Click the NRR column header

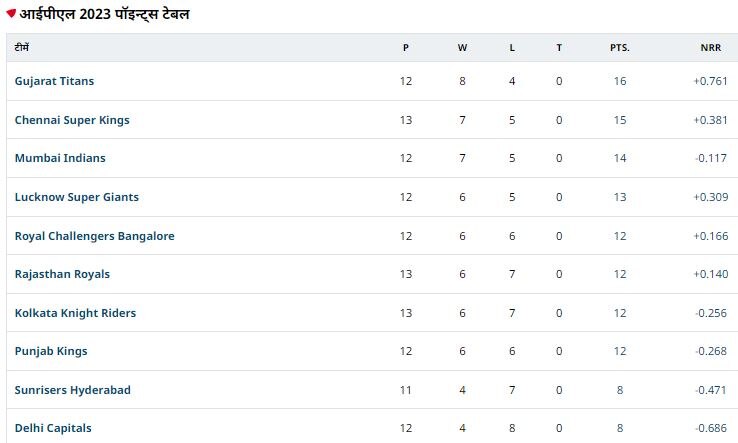710,47
